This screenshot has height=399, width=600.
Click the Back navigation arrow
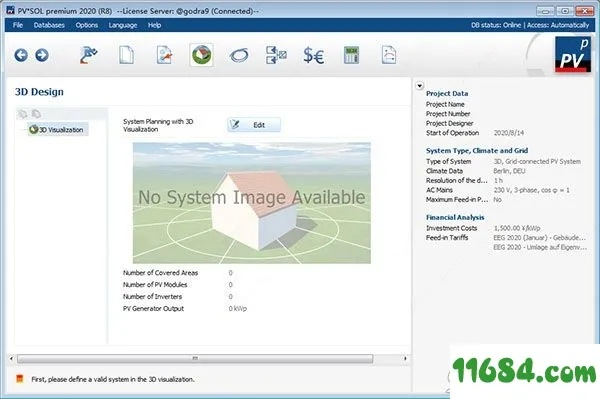point(21,55)
